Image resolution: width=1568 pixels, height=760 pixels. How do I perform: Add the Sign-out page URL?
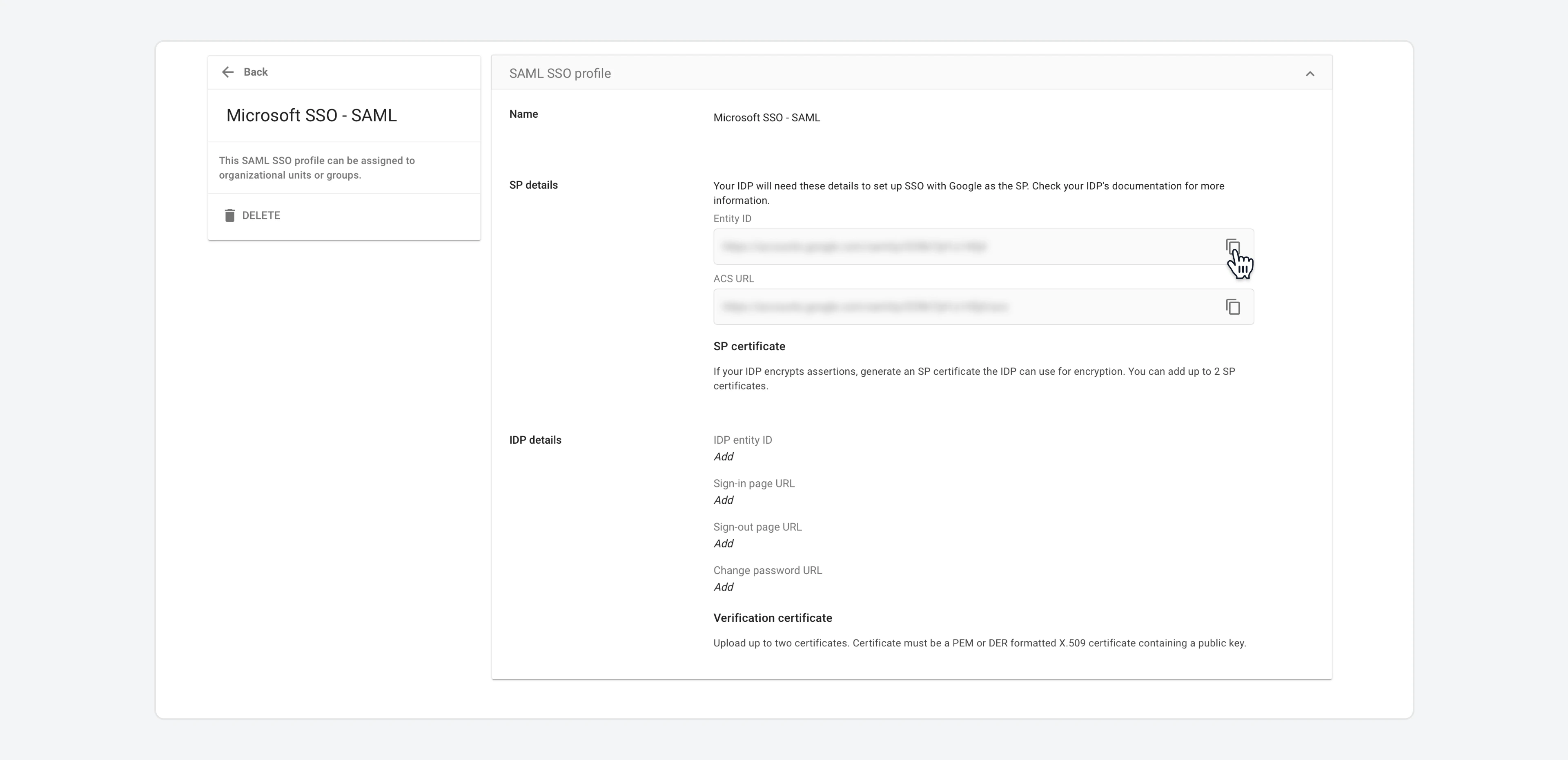723,544
